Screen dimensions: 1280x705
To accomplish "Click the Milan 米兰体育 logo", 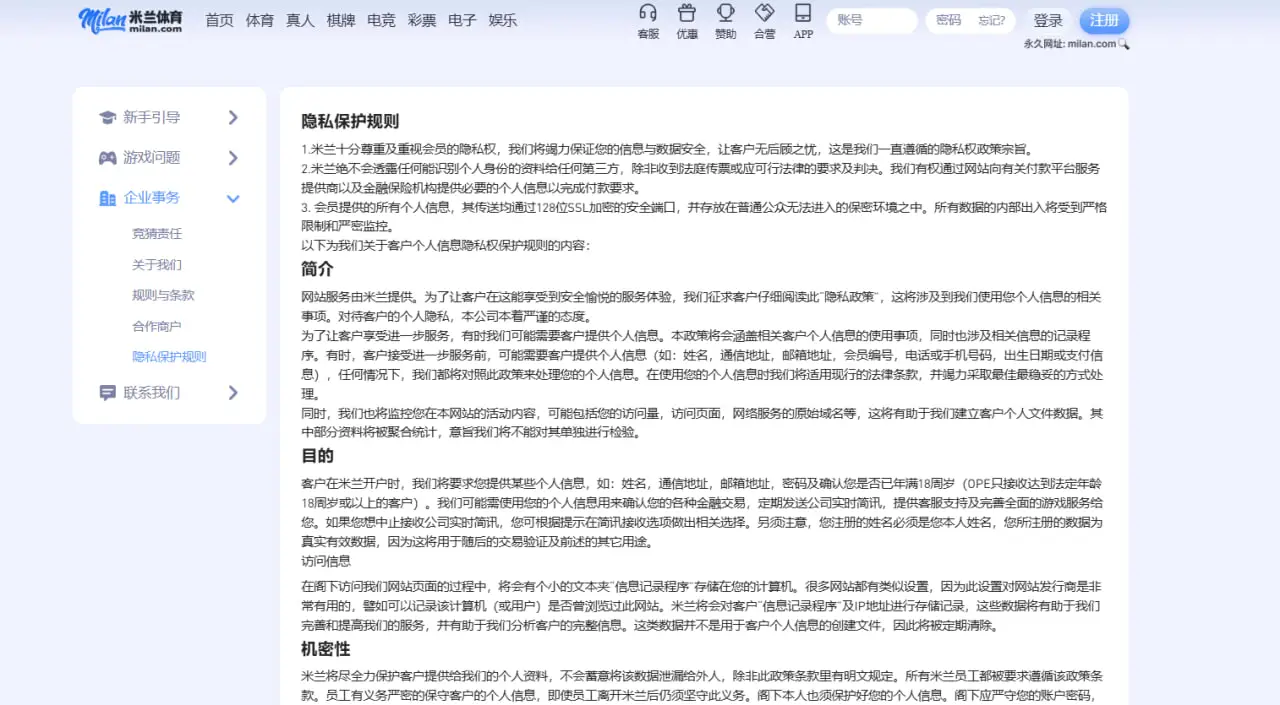I will pyautogui.click(x=131, y=19).
